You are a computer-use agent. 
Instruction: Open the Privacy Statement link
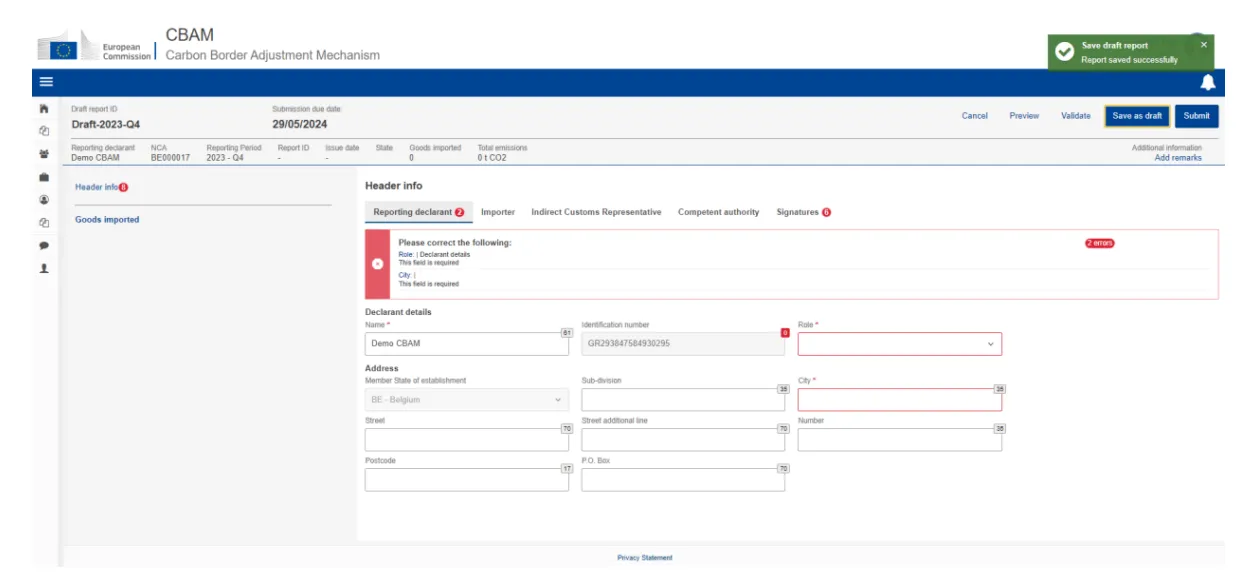tap(645, 558)
